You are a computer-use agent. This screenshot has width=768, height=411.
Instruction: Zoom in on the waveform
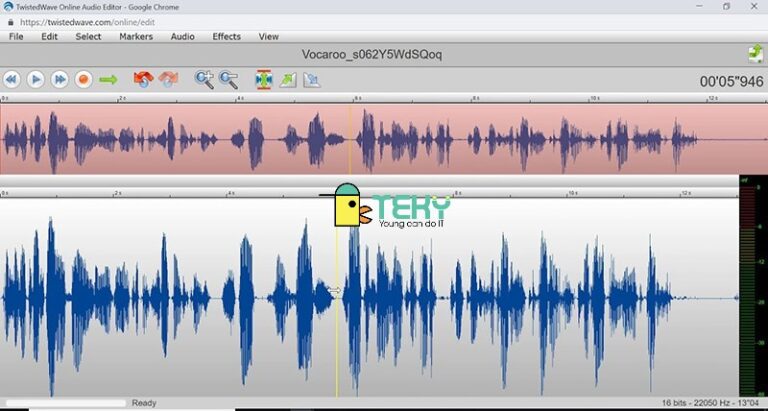tap(204, 79)
